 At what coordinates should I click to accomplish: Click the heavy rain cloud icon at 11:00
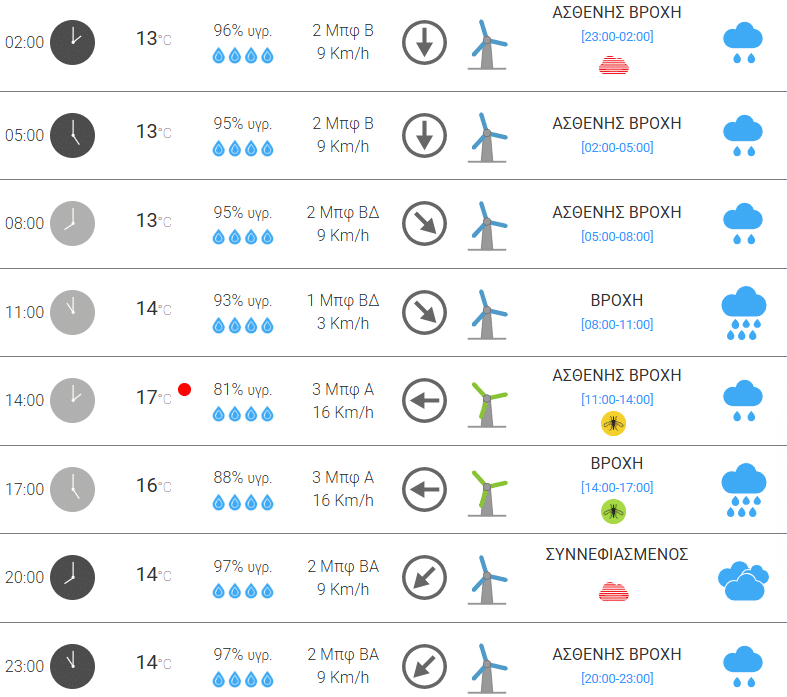[743, 313]
